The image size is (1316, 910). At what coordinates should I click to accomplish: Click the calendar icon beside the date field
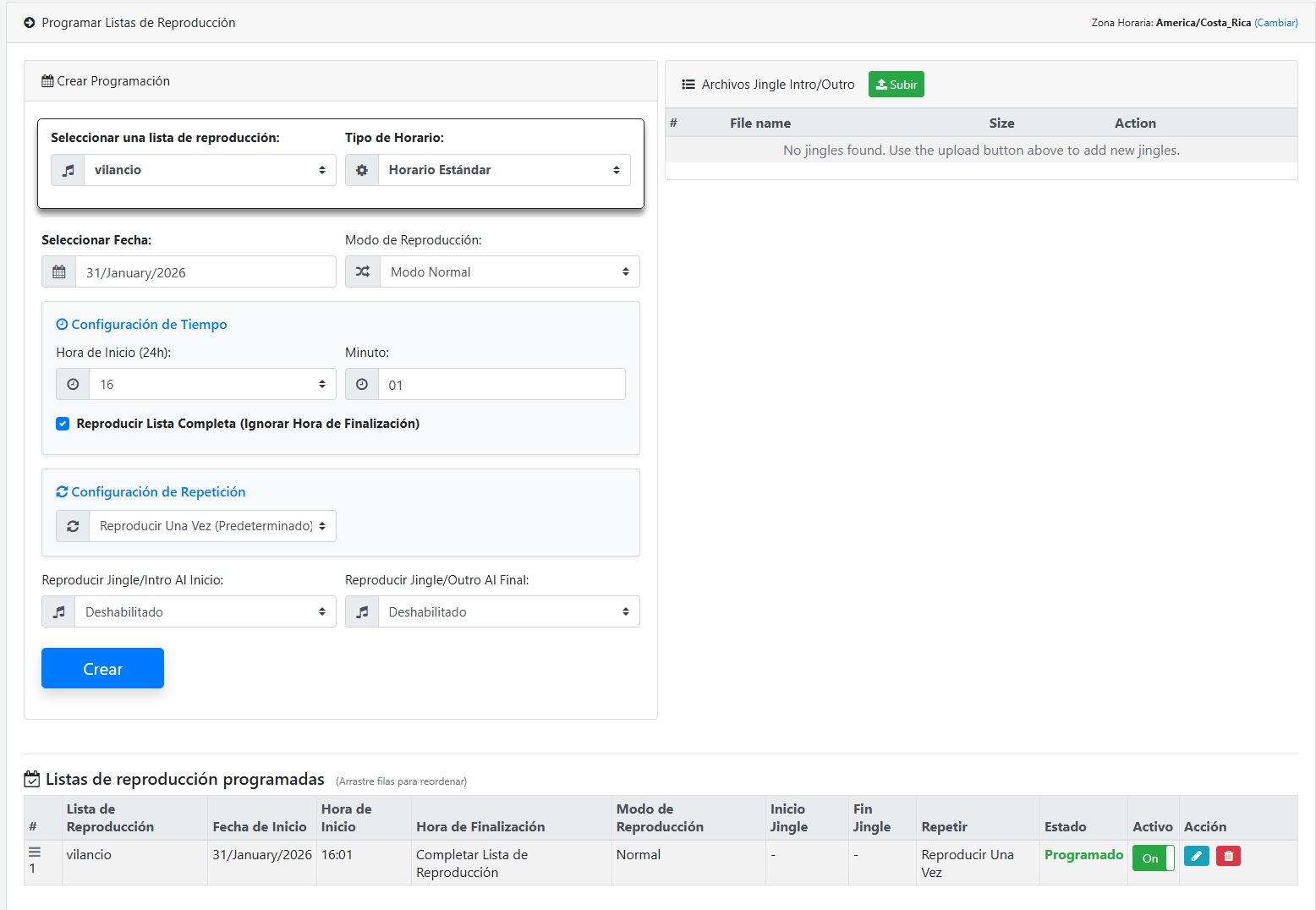click(59, 272)
